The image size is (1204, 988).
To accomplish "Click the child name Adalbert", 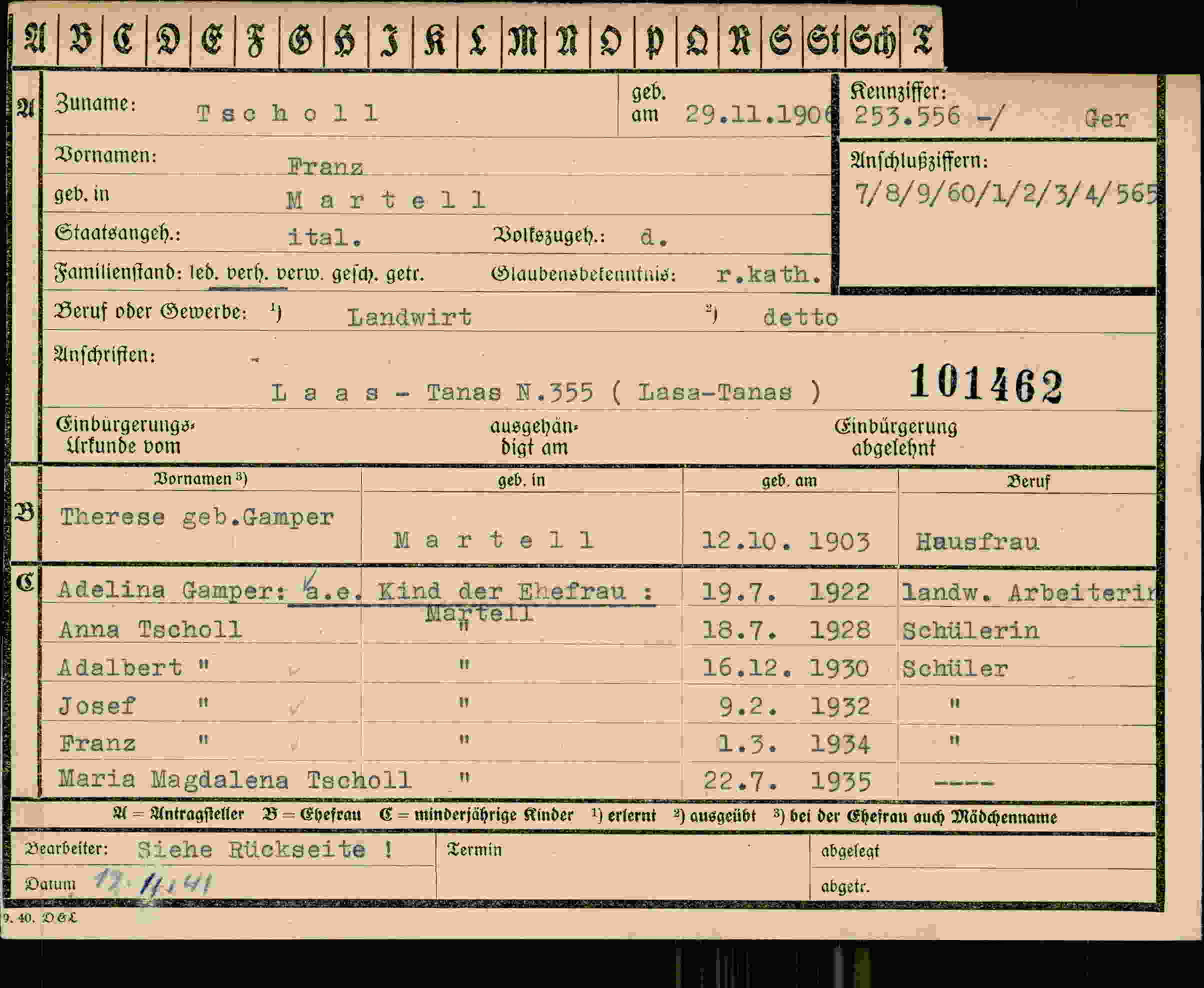I will (x=120, y=668).
